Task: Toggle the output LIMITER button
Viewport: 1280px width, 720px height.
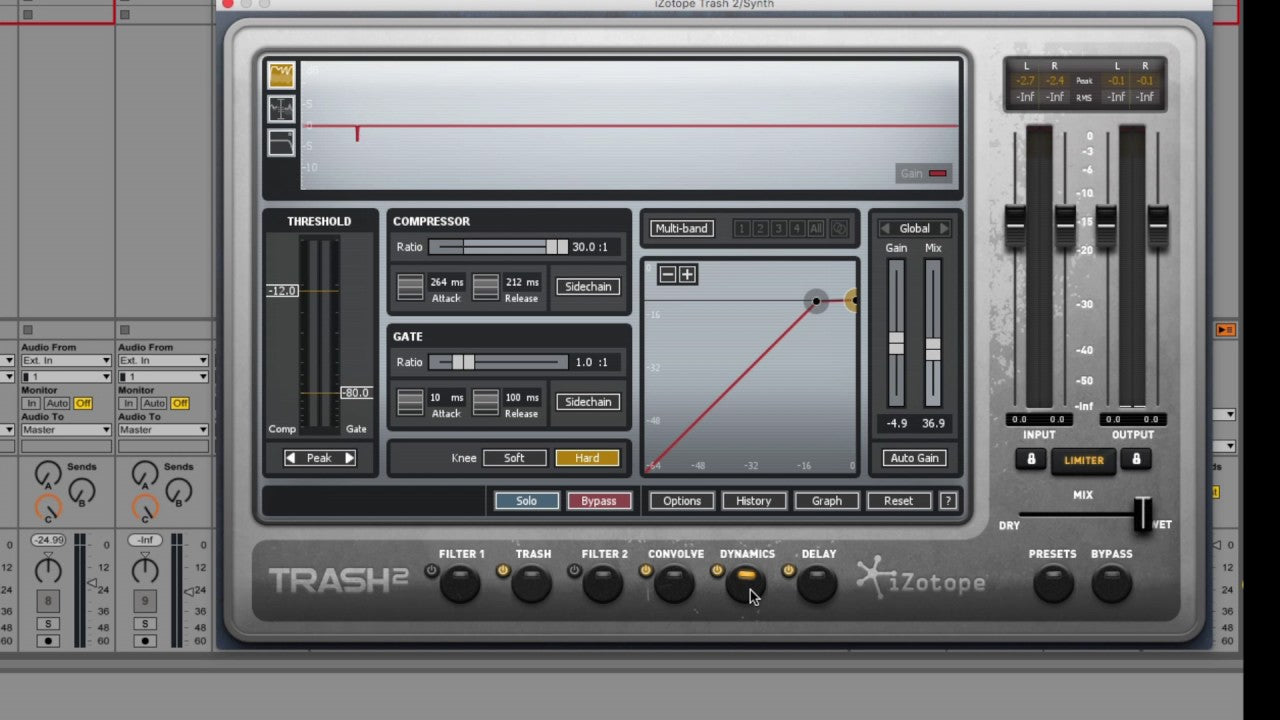Action: [x=1083, y=460]
